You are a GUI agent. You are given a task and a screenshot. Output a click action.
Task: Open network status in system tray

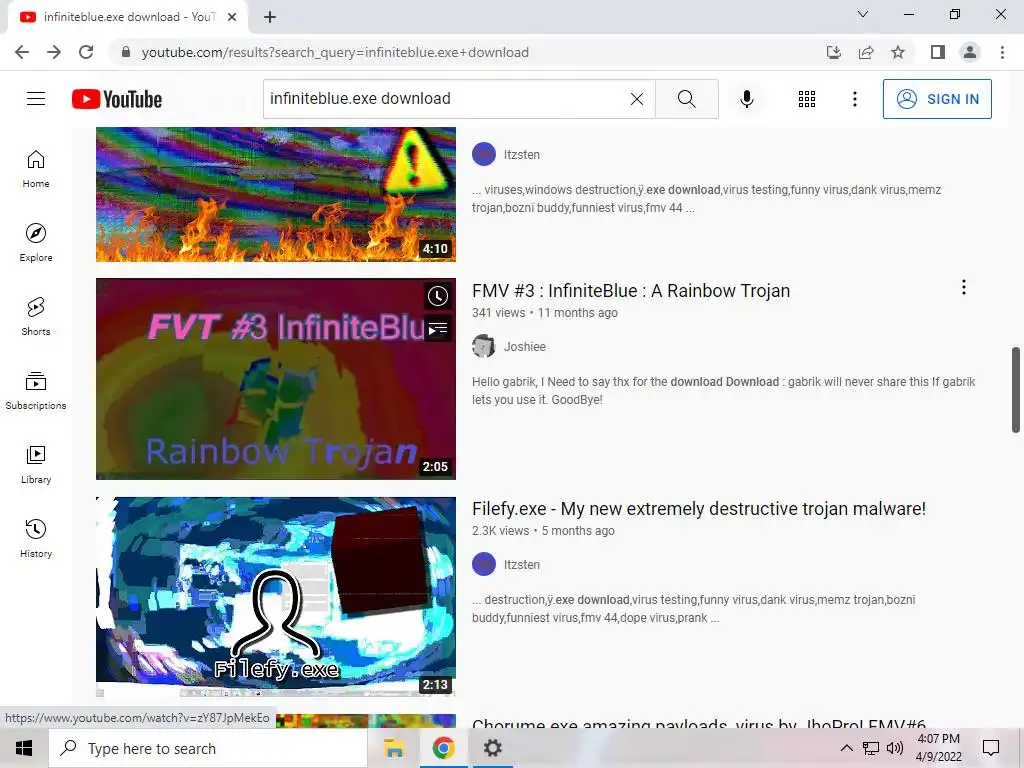871,748
